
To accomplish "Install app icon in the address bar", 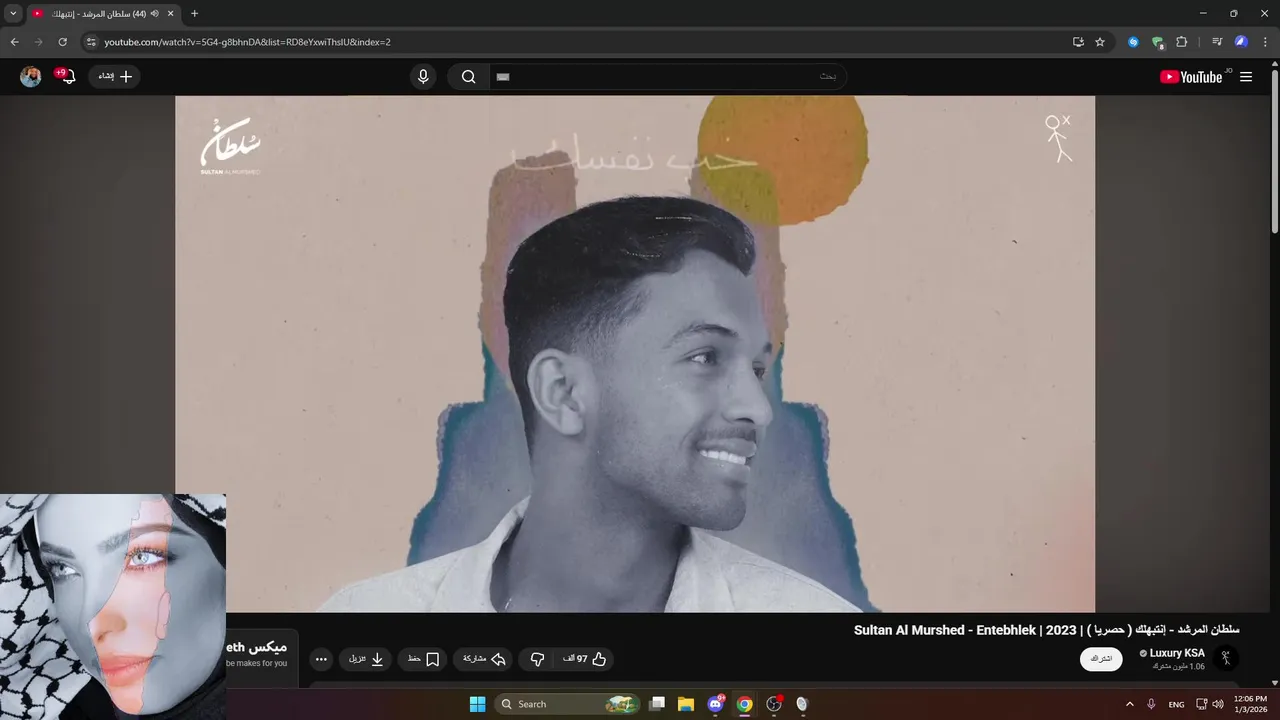I will click(x=1078, y=42).
